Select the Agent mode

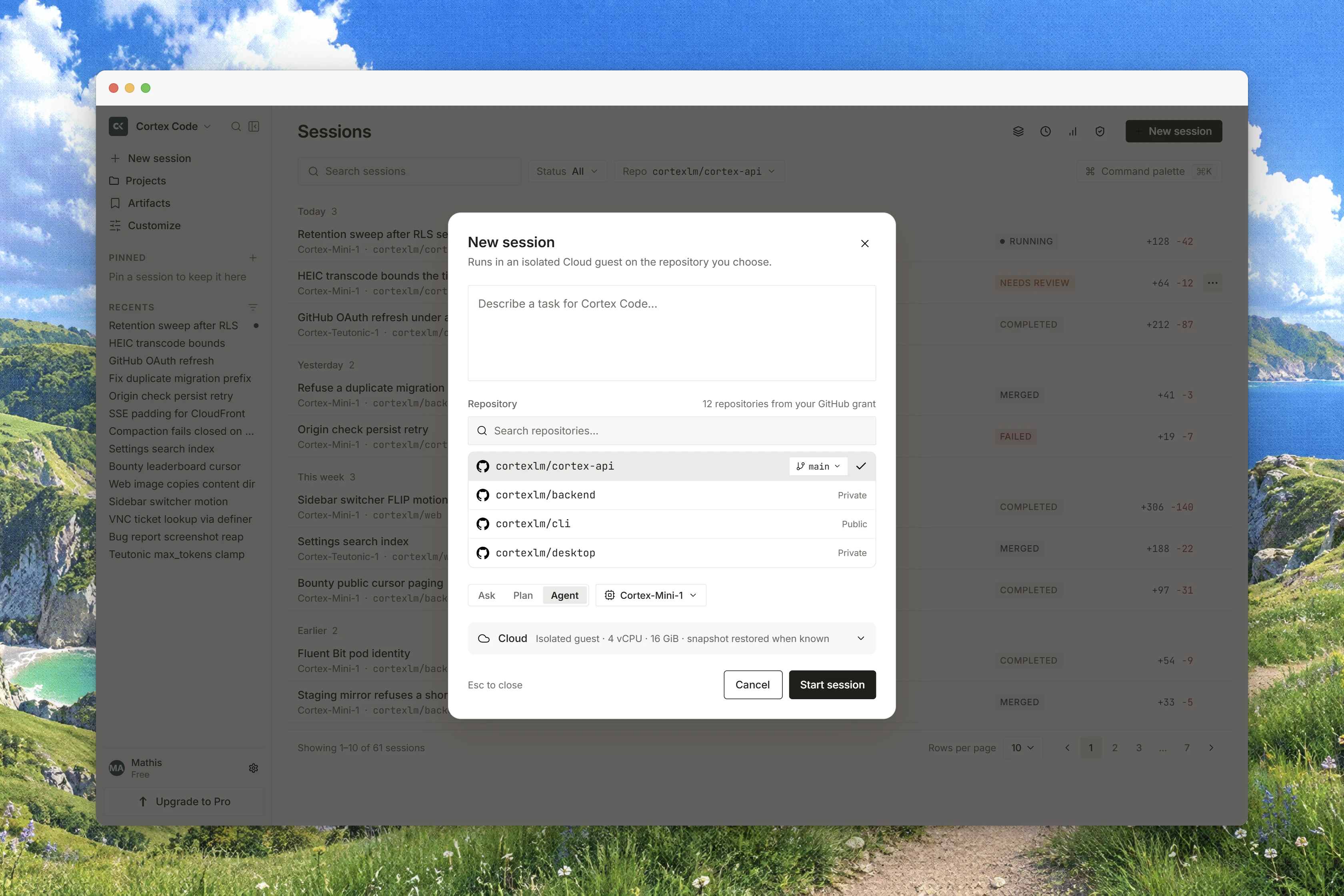(x=564, y=596)
